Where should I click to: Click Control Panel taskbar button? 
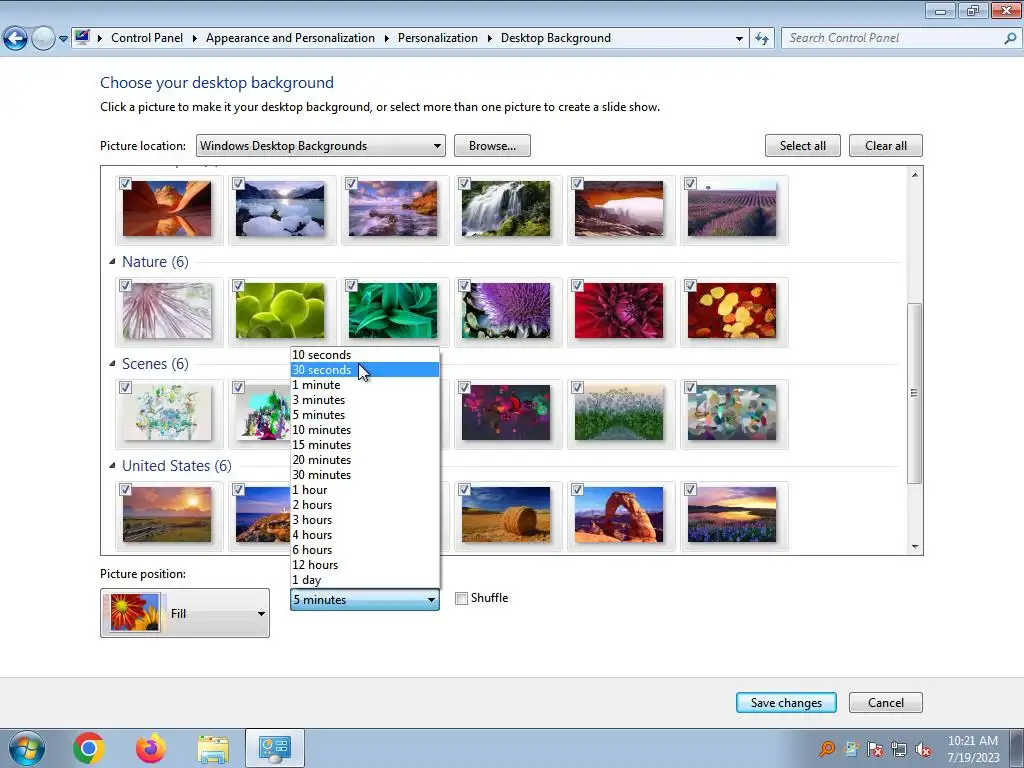pos(274,748)
